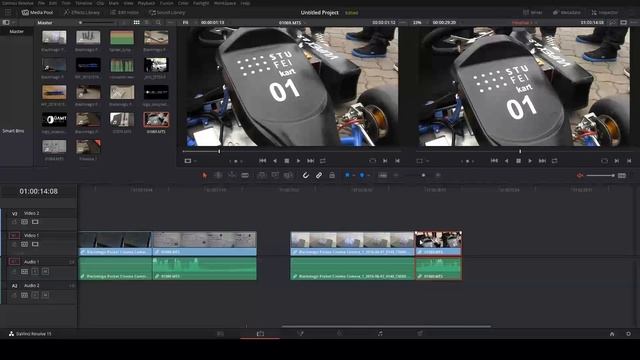This screenshot has height=360, width=640.
Task: Open source clip name dropdown 01069.MTS
Action: (x=291, y=22)
